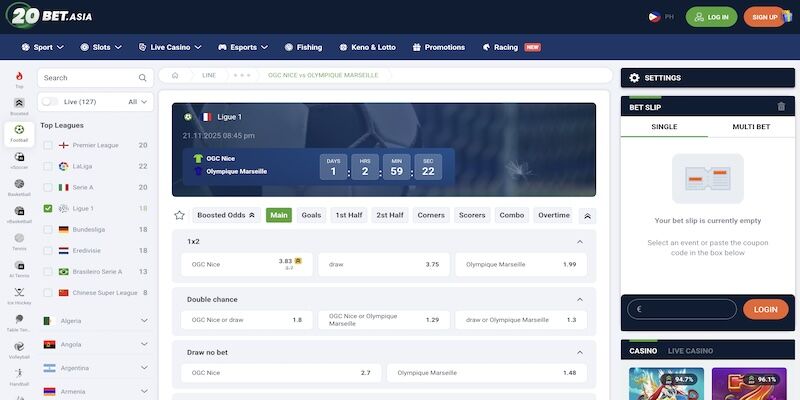
Task: Click the 20BET.ASIA logo
Action: point(49,16)
